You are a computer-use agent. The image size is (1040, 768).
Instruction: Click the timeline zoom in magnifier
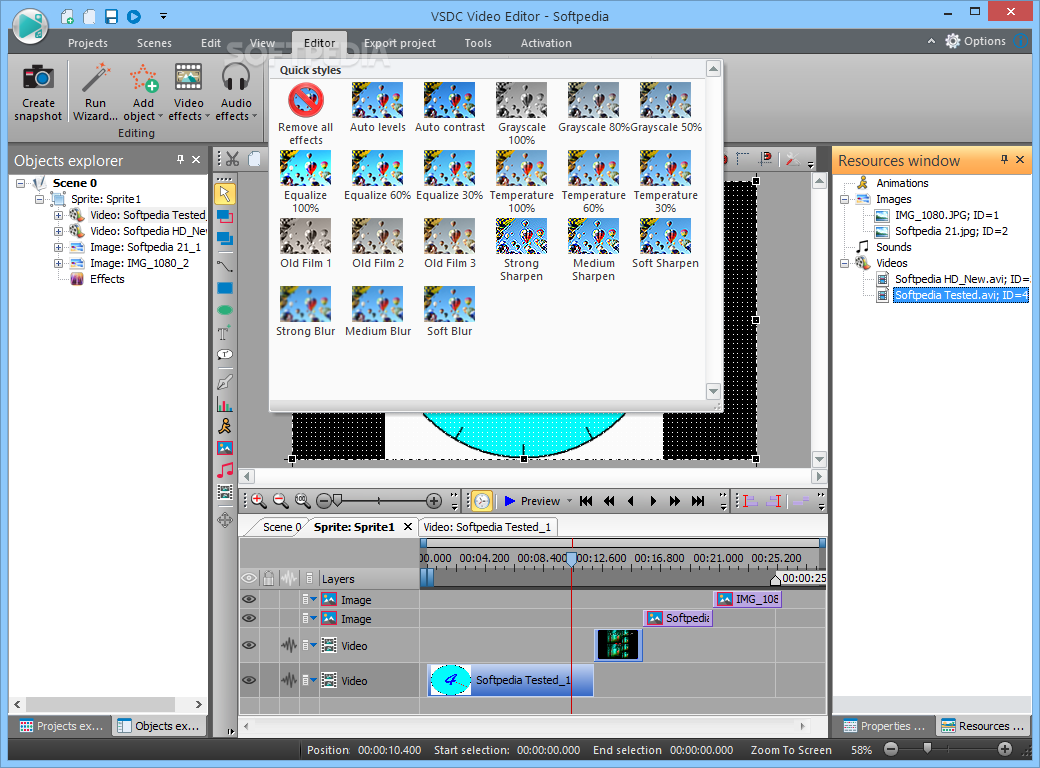tap(259, 501)
